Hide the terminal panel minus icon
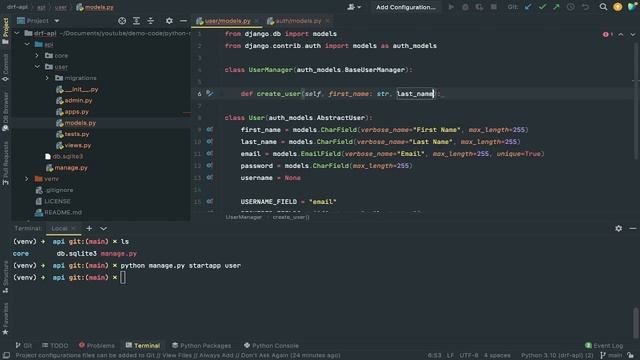This screenshot has width=640, height=360. tap(633, 229)
